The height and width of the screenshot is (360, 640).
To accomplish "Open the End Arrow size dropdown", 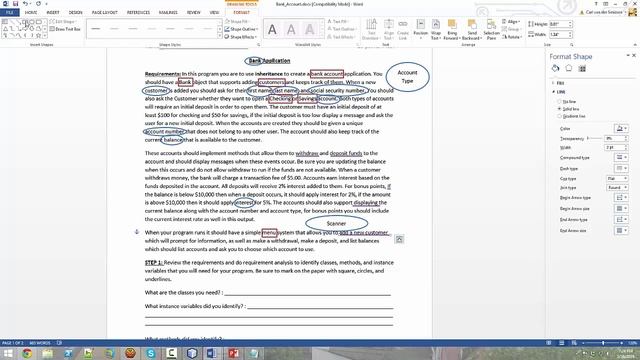I will 621,231.
